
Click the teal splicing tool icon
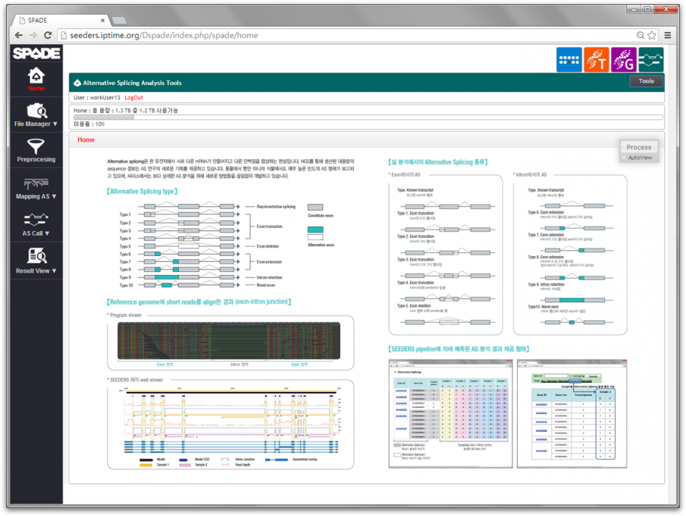pyautogui.click(x=651, y=61)
